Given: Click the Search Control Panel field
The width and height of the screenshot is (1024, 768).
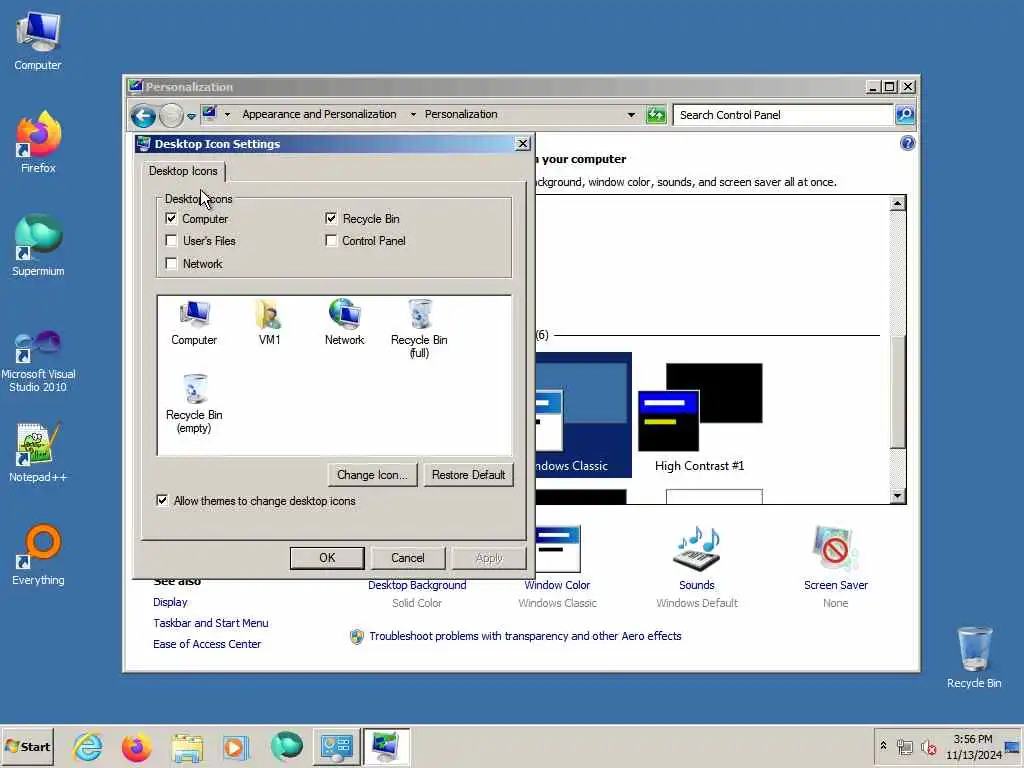Looking at the screenshot, I should (x=783, y=115).
